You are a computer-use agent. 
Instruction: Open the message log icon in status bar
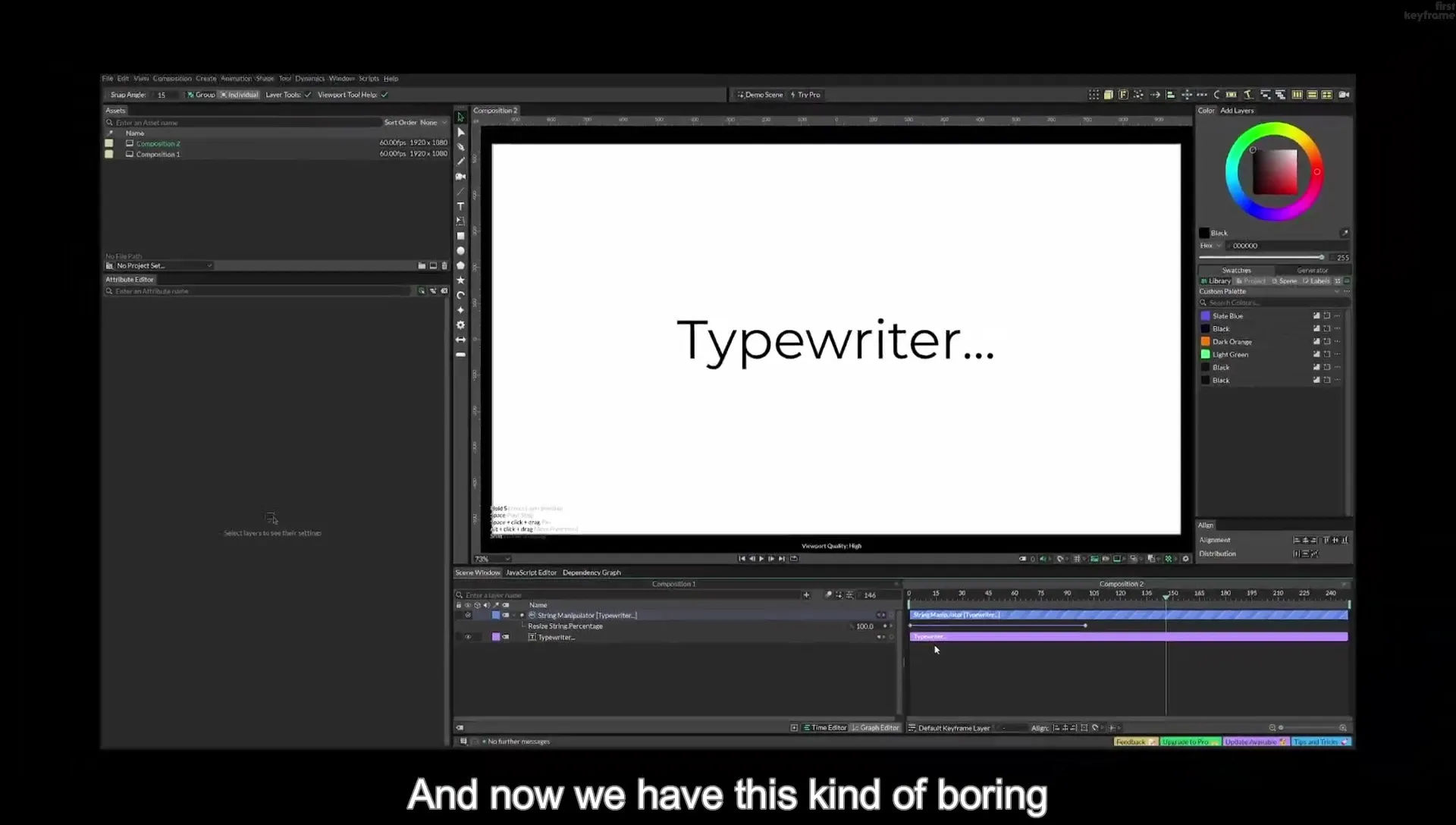463,742
